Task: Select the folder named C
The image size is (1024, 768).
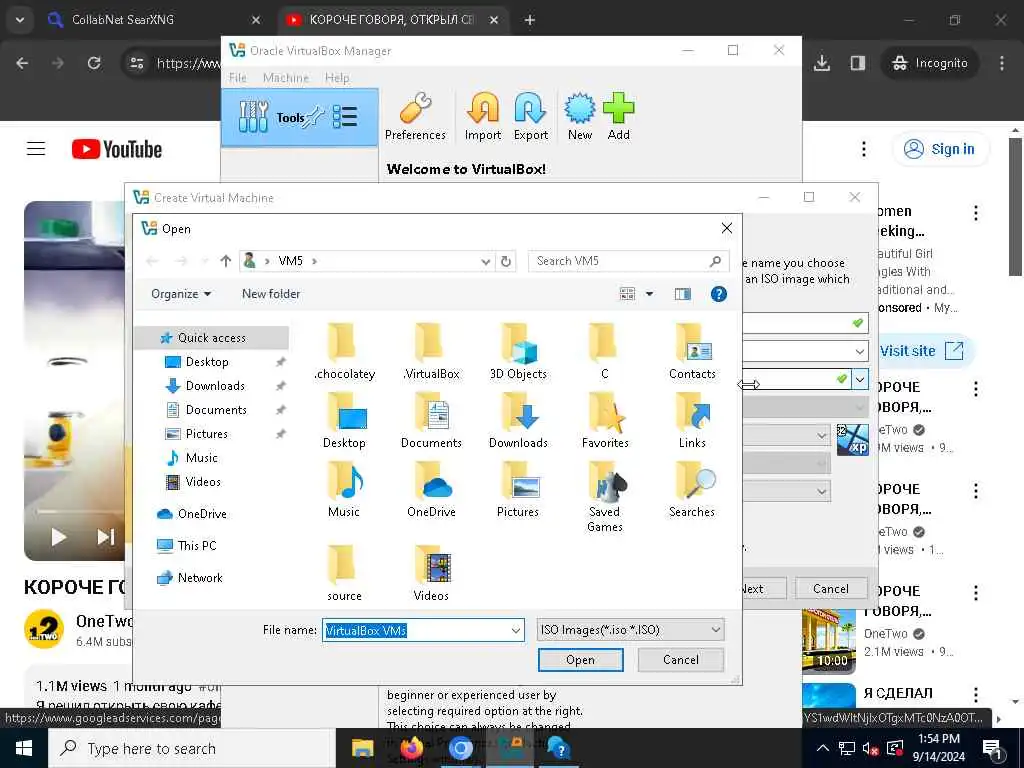Action: coord(605,351)
